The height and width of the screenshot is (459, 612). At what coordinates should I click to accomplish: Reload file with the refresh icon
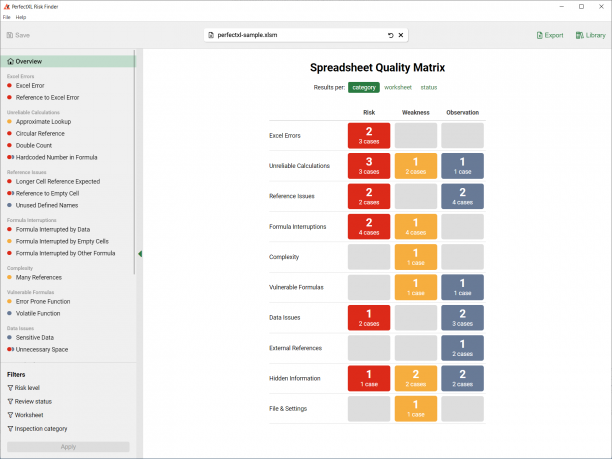click(x=390, y=35)
